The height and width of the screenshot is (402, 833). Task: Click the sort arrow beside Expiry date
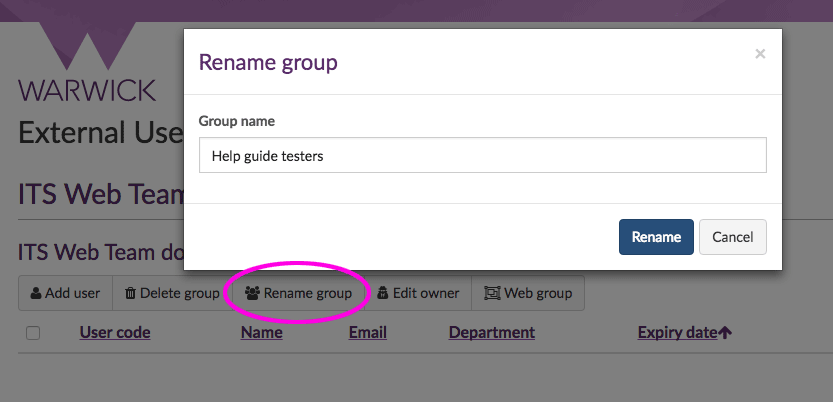point(725,333)
